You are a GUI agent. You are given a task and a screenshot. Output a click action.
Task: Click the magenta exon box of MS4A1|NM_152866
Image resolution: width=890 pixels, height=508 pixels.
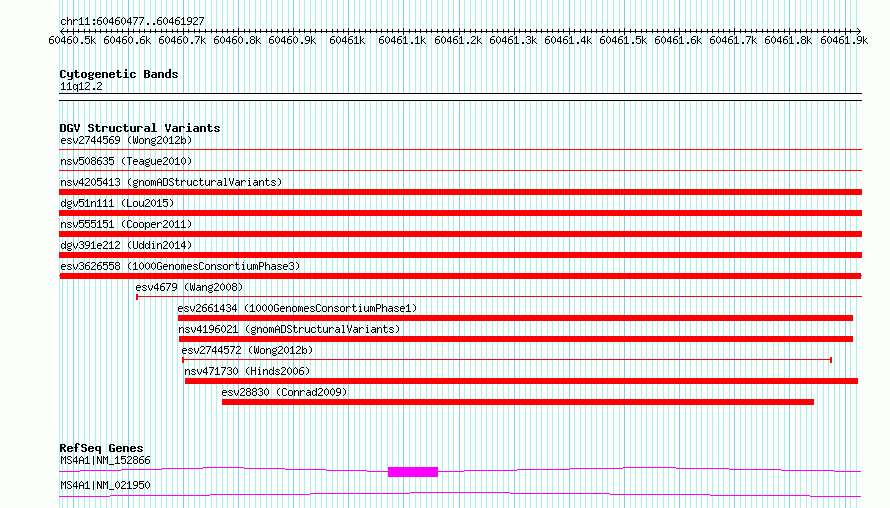(413, 472)
